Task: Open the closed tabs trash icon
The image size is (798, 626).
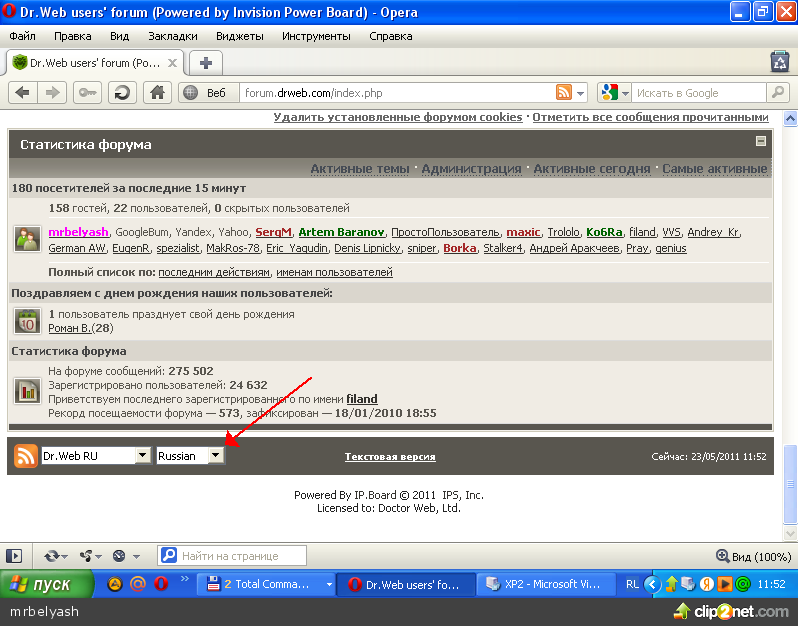Action: click(780, 62)
